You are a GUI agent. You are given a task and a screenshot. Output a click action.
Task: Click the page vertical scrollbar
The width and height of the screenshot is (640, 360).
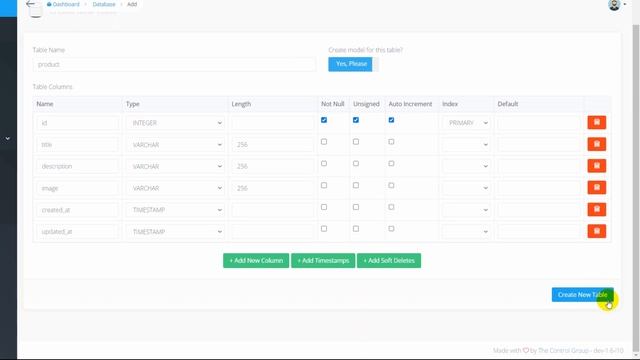[x=636, y=188]
